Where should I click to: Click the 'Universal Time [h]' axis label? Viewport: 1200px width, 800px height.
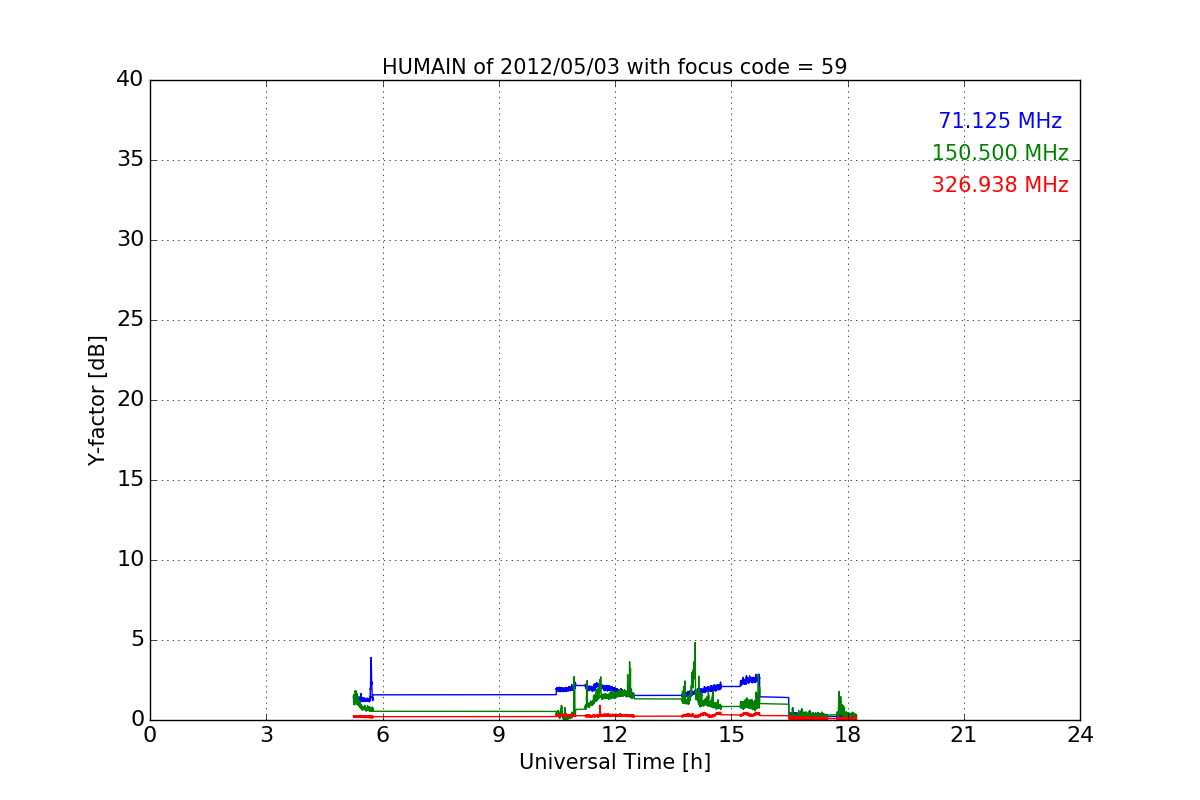pyautogui.click(x=614, y=762)
